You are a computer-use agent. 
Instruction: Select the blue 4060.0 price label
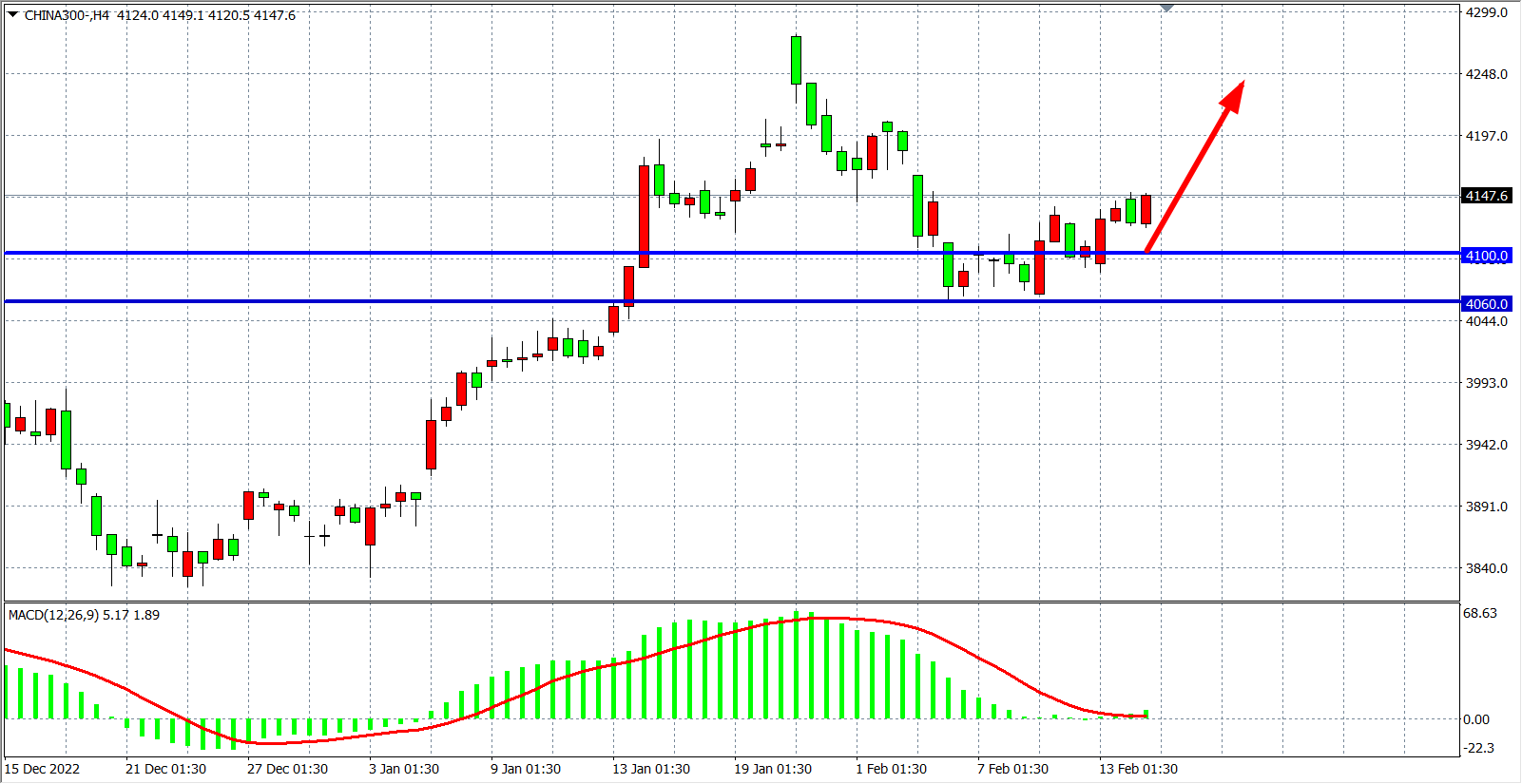(1486, 304)
